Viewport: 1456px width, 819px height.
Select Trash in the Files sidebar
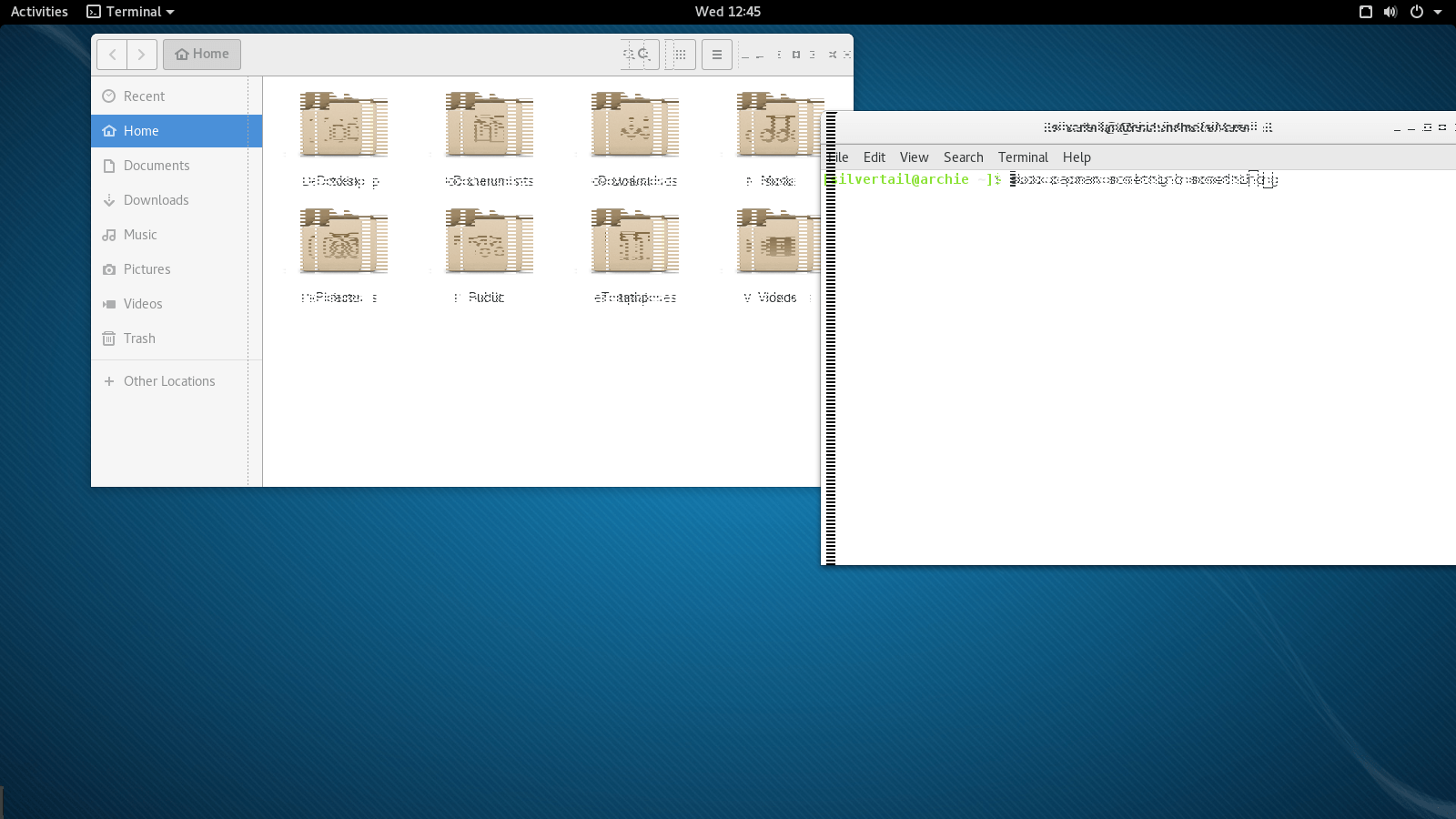point(139,339)
